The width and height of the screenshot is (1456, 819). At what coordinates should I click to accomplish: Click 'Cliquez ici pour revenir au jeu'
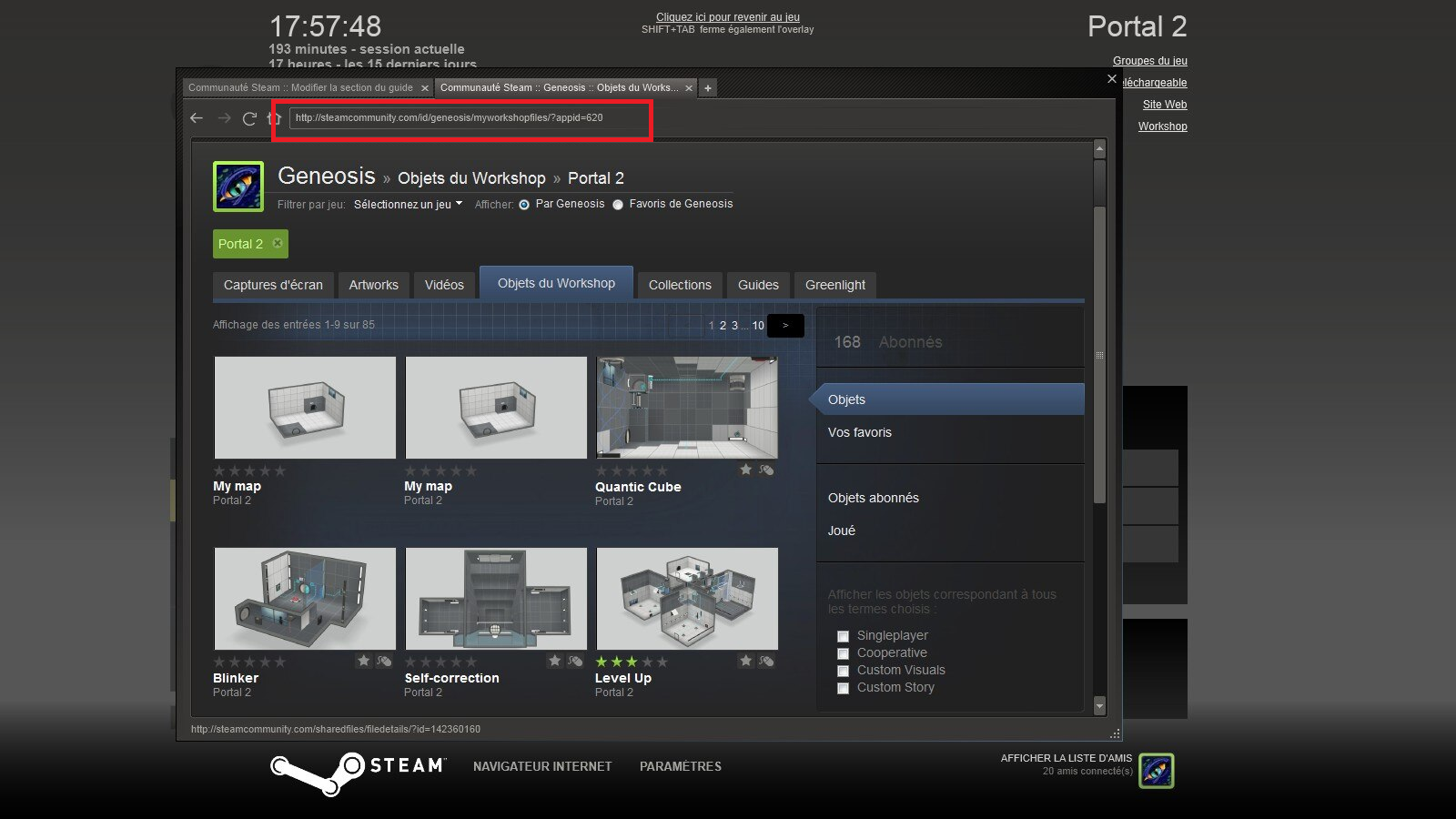coord(728,17)
